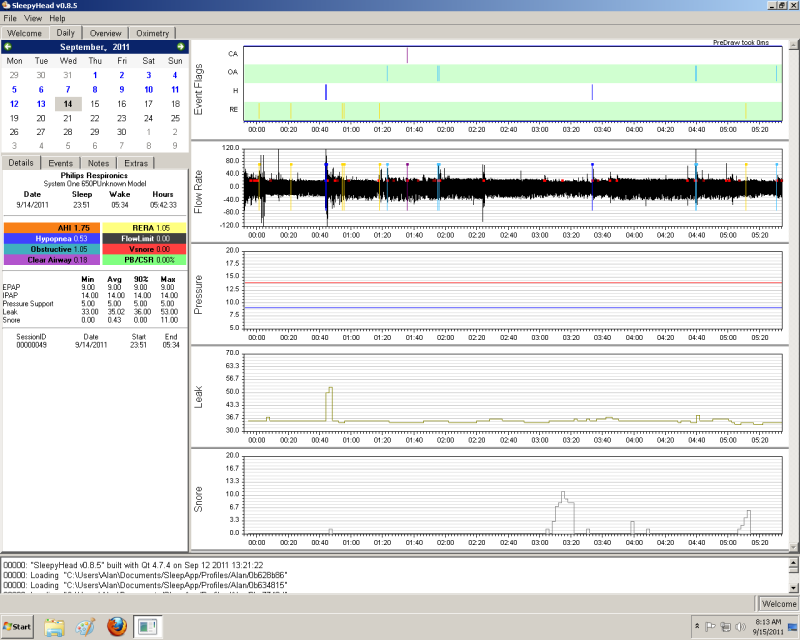Open Firefox from the taskbar
This screenshot has width=800, height=640.
117,627
